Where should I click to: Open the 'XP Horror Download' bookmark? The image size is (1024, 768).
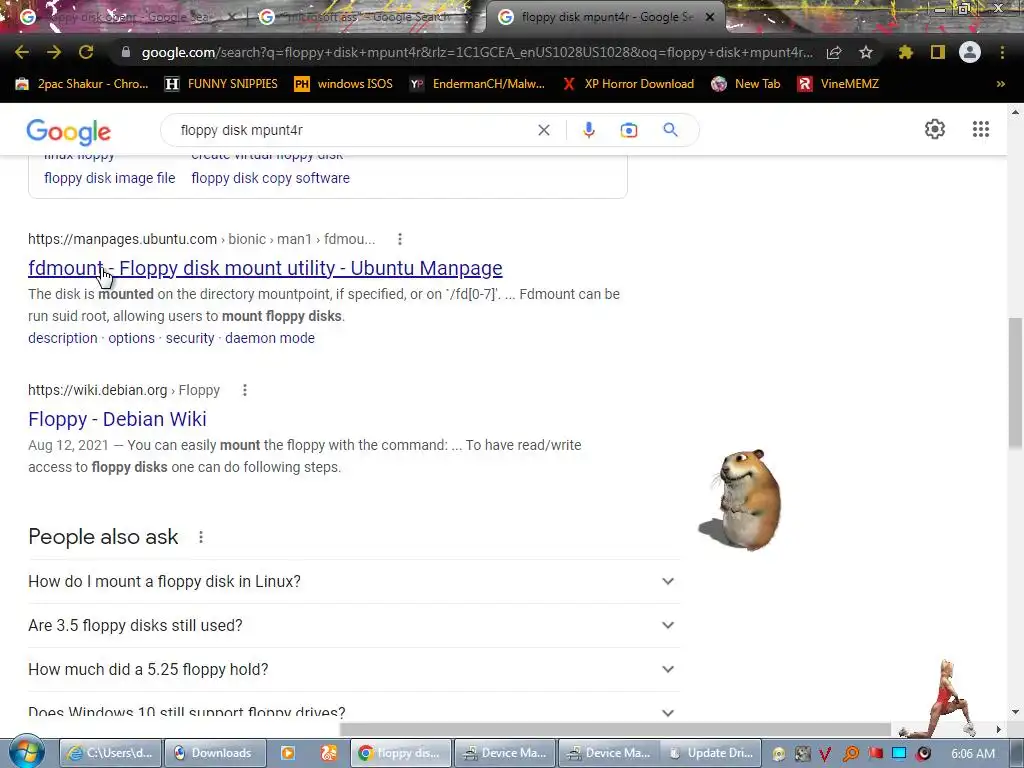[x=628, y=84]
